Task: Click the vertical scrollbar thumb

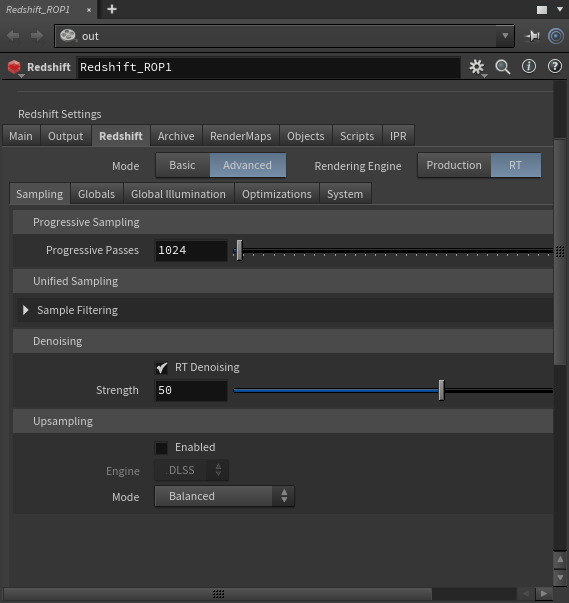Action: click(560, 252)
